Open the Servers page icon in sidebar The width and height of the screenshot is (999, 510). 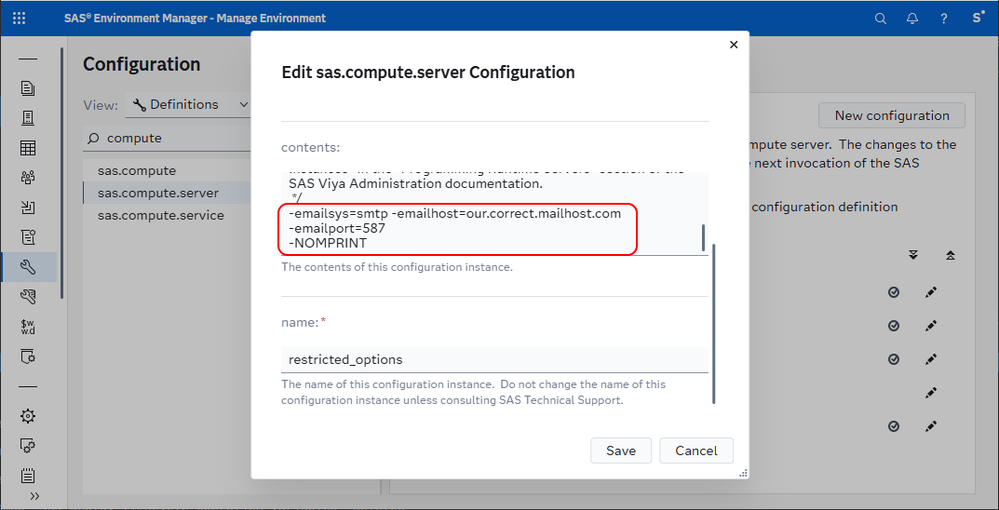28,118
